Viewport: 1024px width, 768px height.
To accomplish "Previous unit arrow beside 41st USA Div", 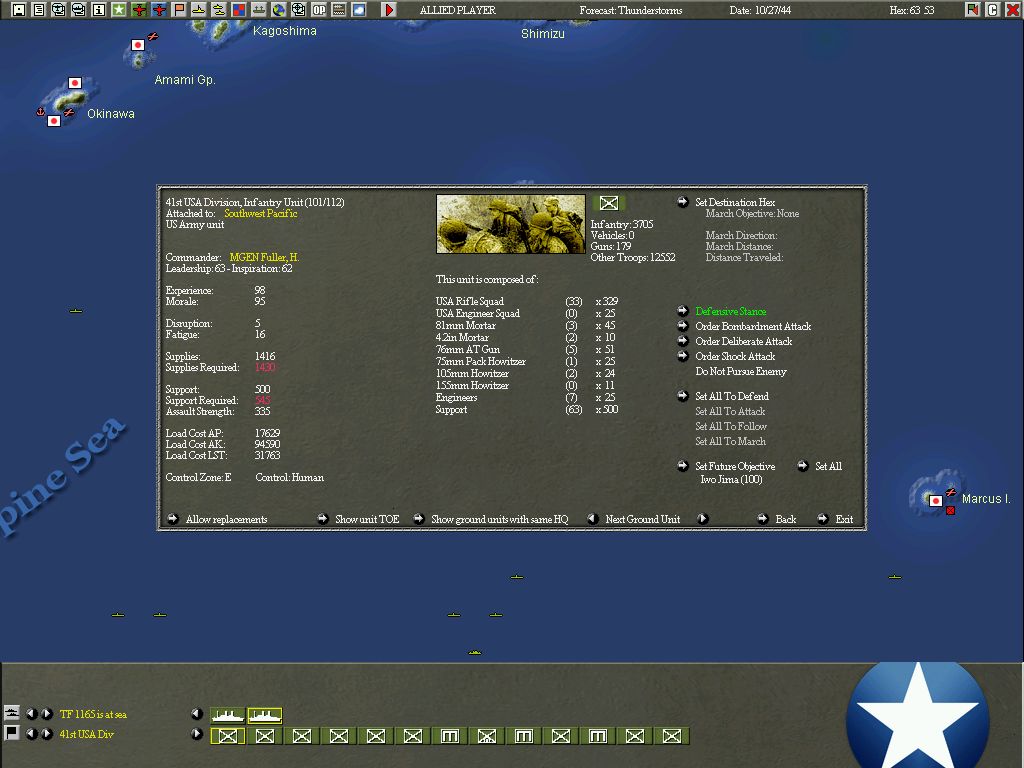I will coord(31,733).
